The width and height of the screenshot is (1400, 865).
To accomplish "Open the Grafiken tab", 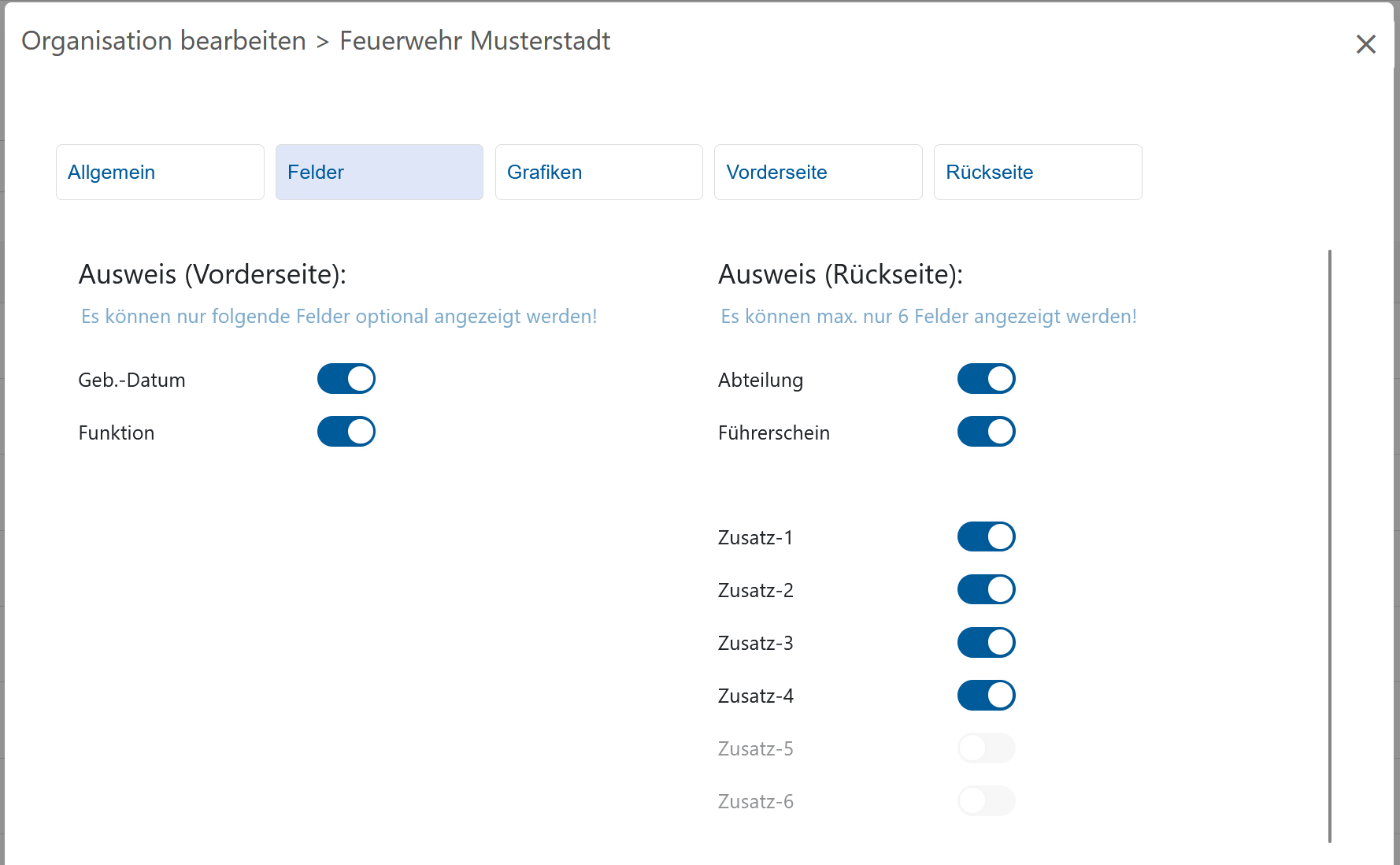I will click(x=598, y=172).
